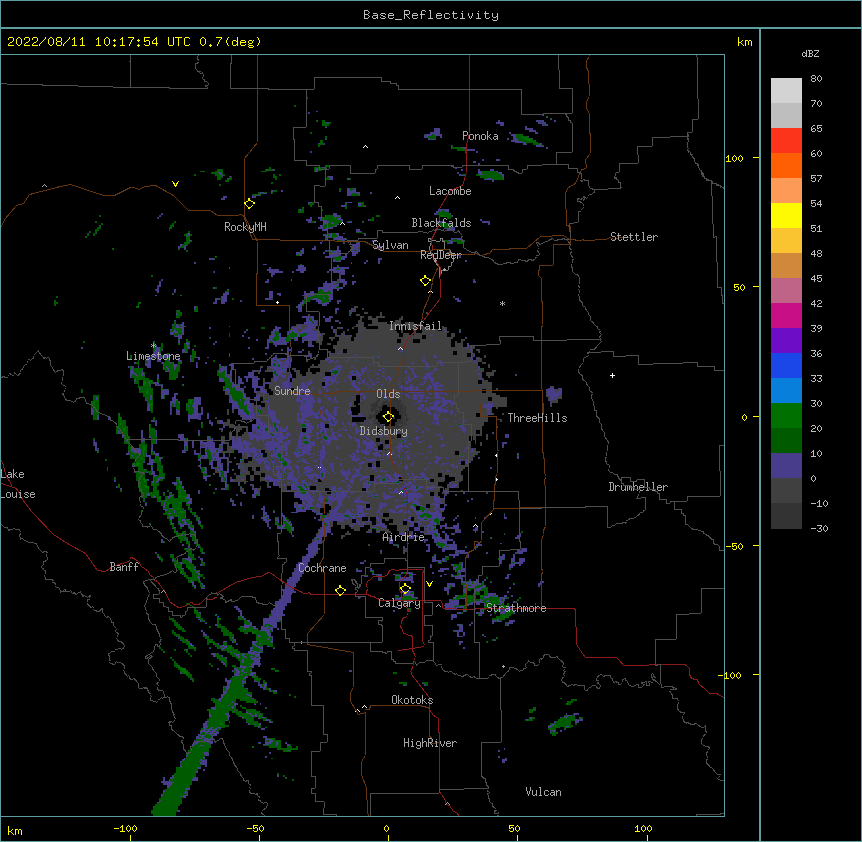Select the km unit label at top right

point(744,42)
